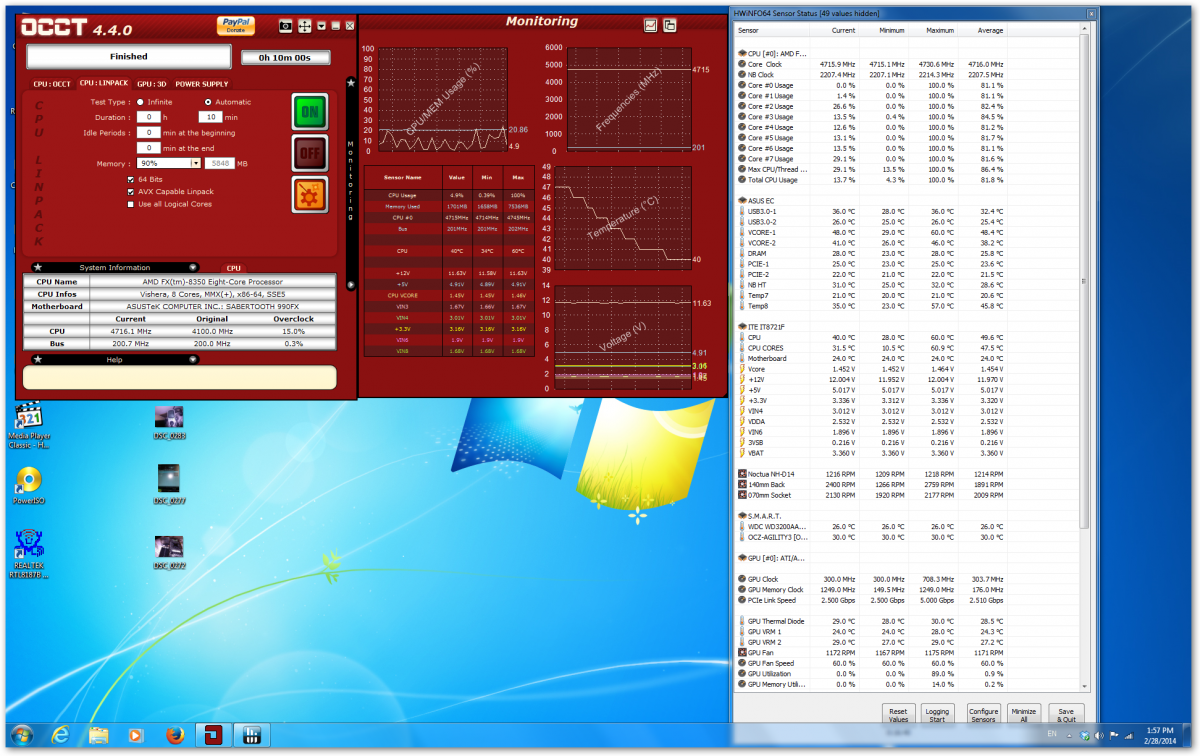Image resolution: width=1200 pixels, height=756 pixels.
Task: Open the REALTEK RTL8187B desktop icon
Action: click(x=28, y=555)
